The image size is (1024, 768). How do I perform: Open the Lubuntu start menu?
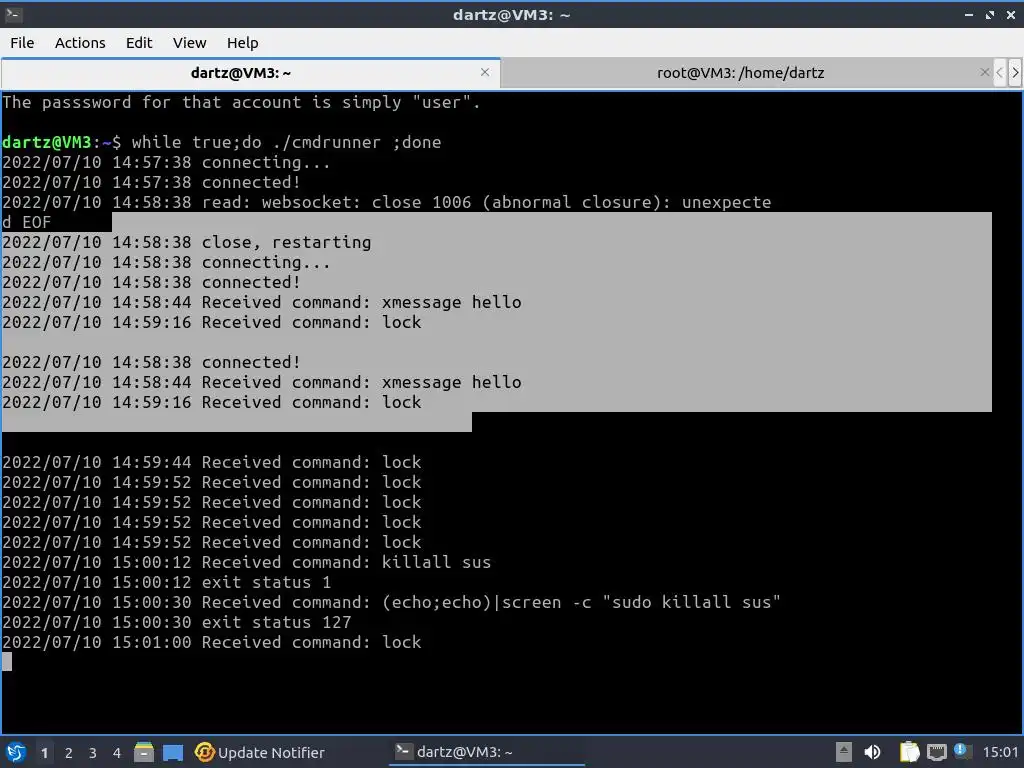(x=16, y=752)
